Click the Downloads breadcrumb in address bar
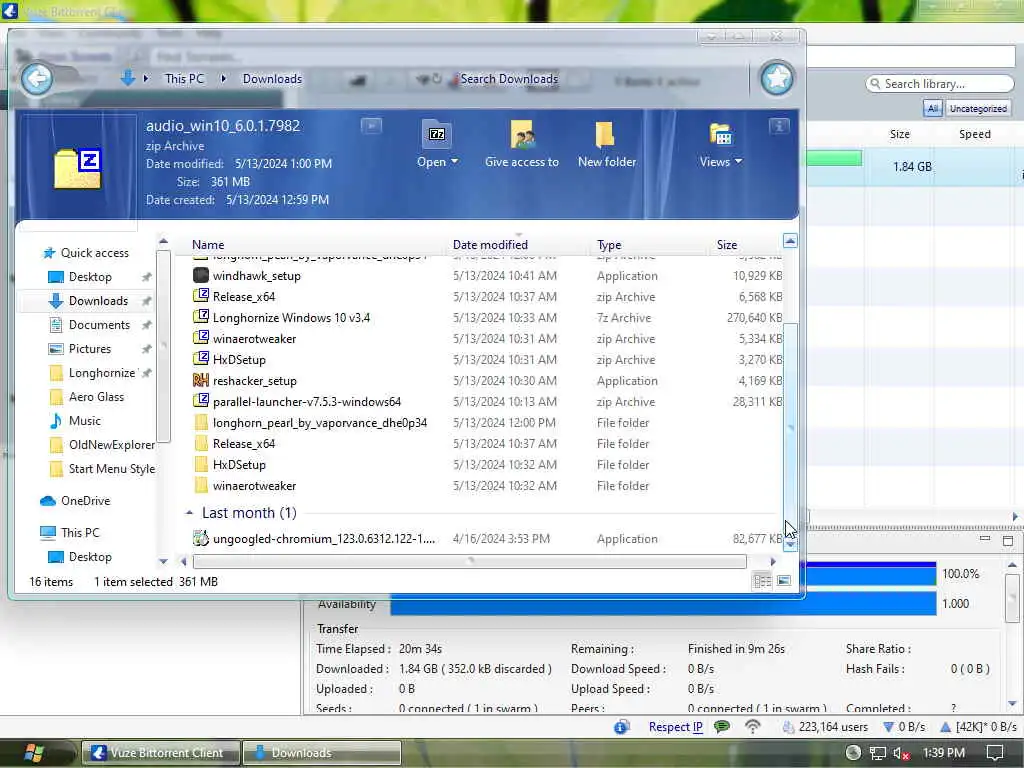 272,78
